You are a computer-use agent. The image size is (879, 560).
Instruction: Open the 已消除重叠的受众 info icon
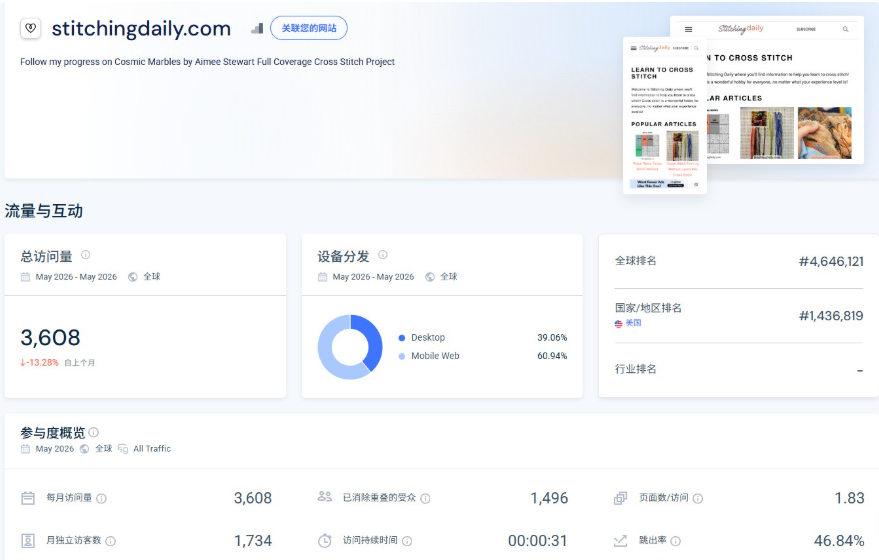click(x=425, y=498)
